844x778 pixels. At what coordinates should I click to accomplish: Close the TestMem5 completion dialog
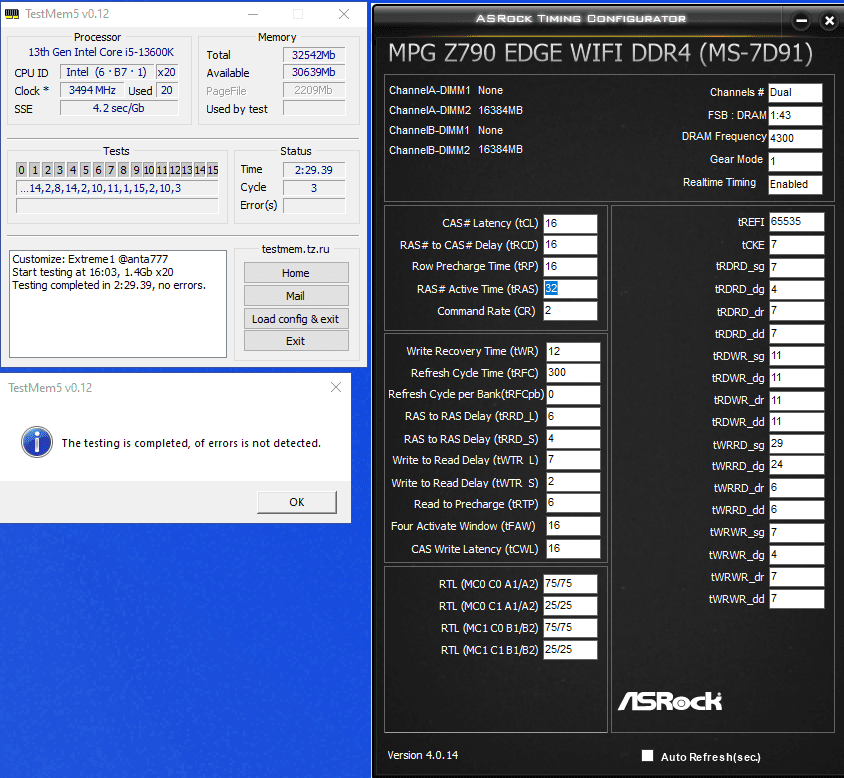336,387
